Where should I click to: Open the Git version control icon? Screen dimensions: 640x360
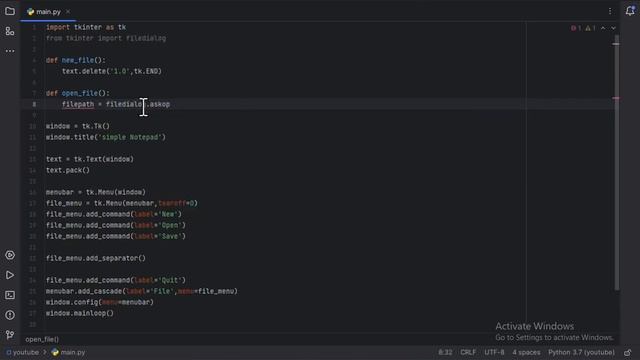point(10,335)
